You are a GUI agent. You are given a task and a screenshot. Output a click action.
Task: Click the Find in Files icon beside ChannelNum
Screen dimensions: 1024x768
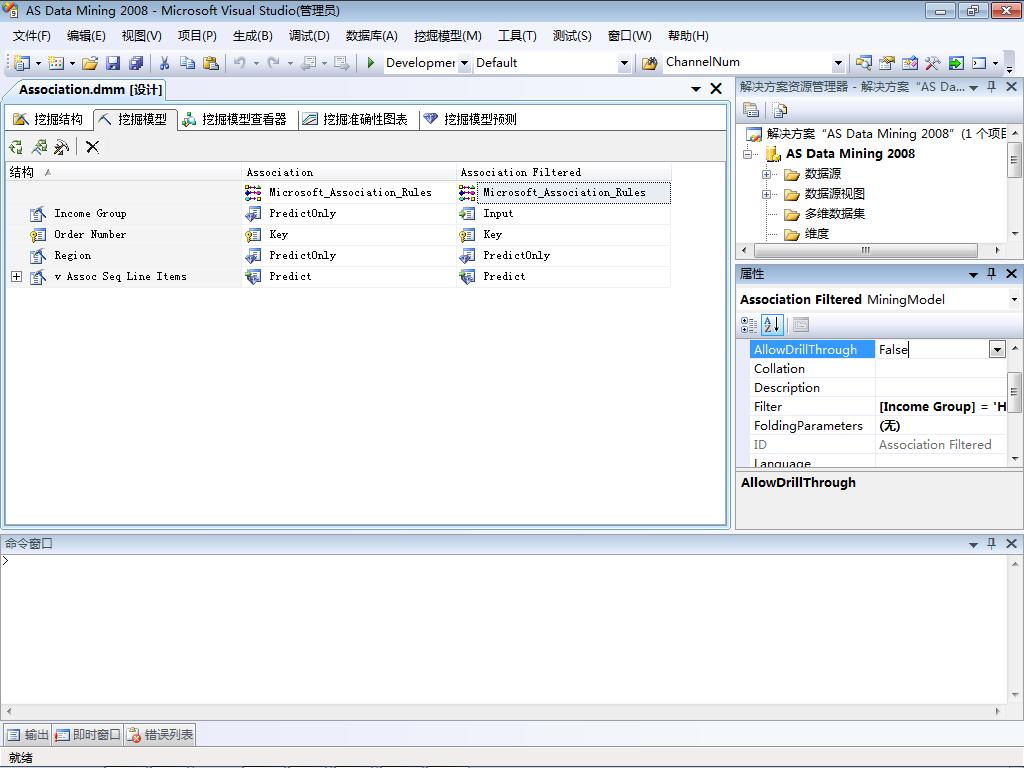pyautogui.click(x=649, y=63)
